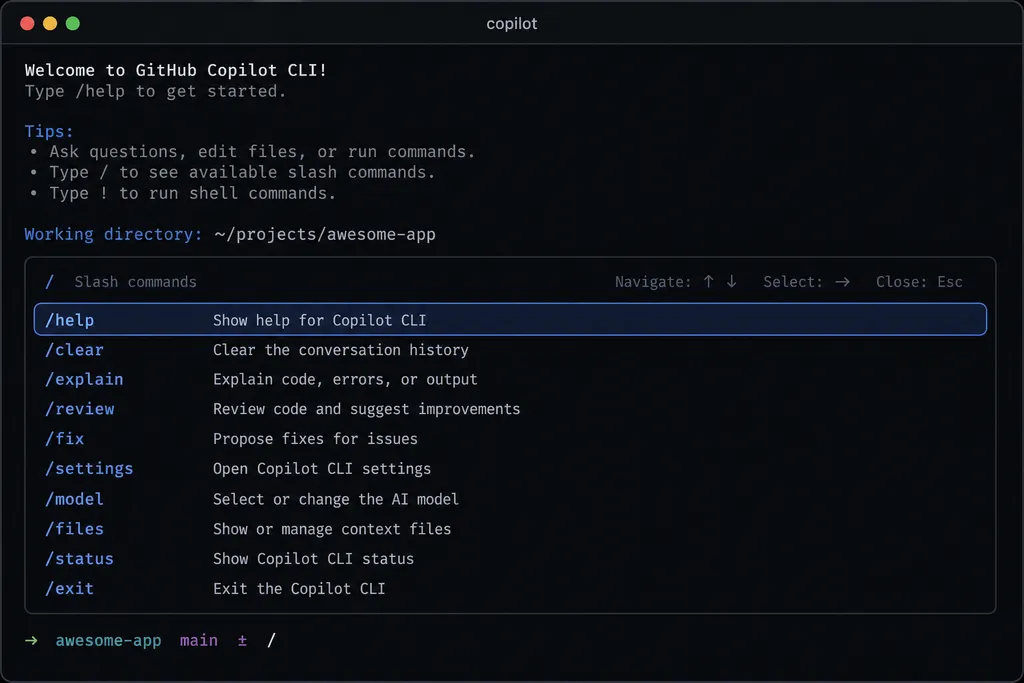Click the up arrow navigate icon

tap(709, 281)
